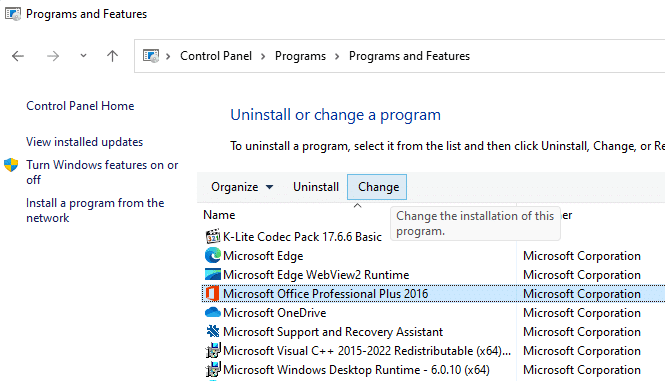Open View installed updates link

[x=84, y=142]
